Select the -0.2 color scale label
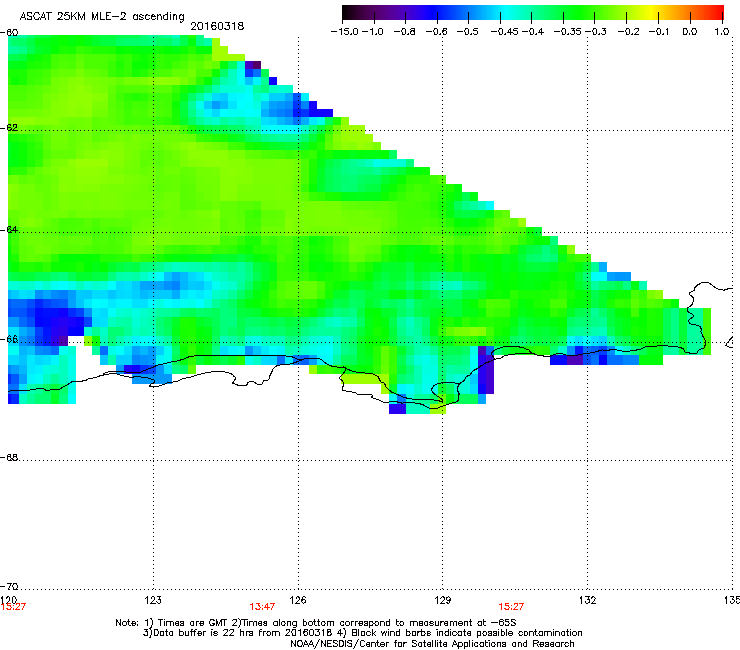 tap(629, 32)
